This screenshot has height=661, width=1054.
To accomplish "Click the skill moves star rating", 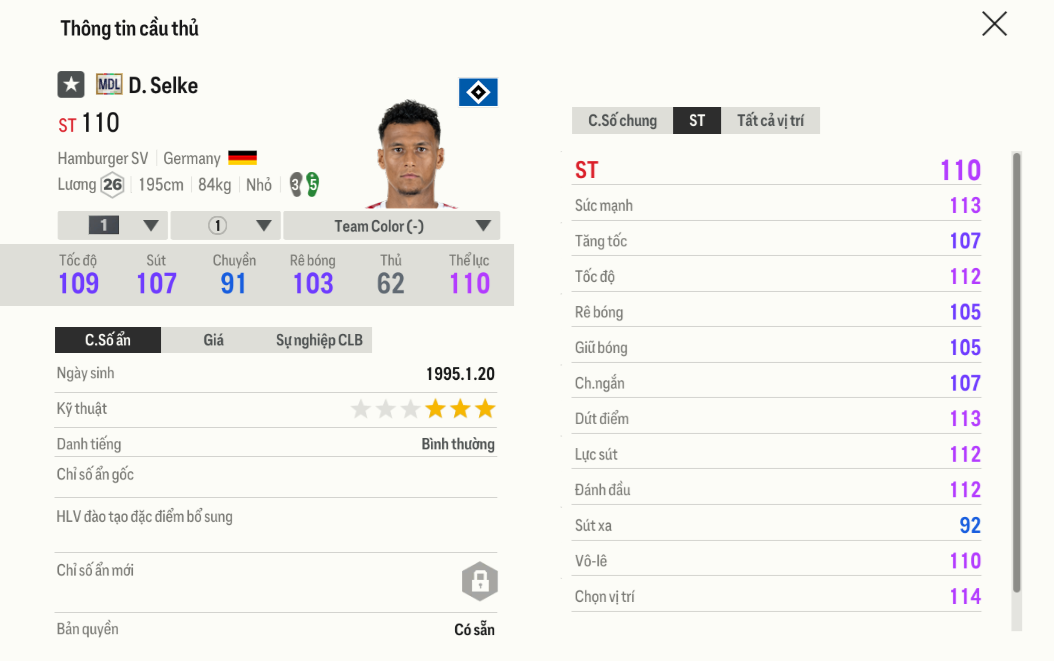I will tap(422, 409).
